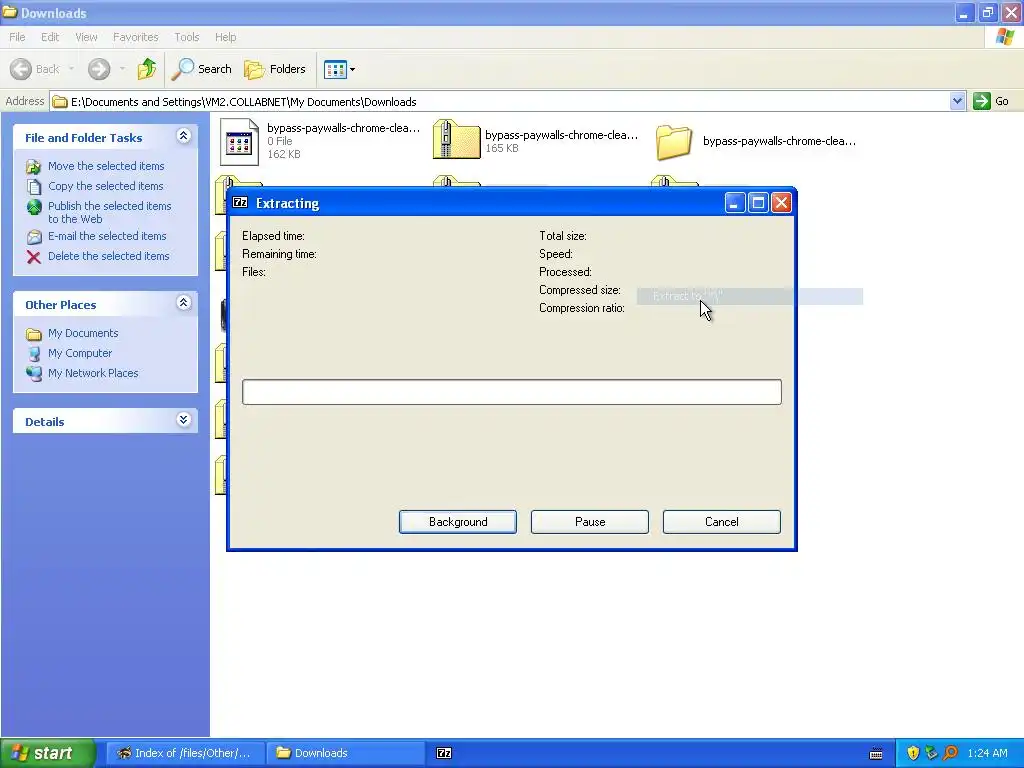Click Cancel in the Extracting dialog
The width and height of the screenshot is (1024, 768).
point(722,522)
